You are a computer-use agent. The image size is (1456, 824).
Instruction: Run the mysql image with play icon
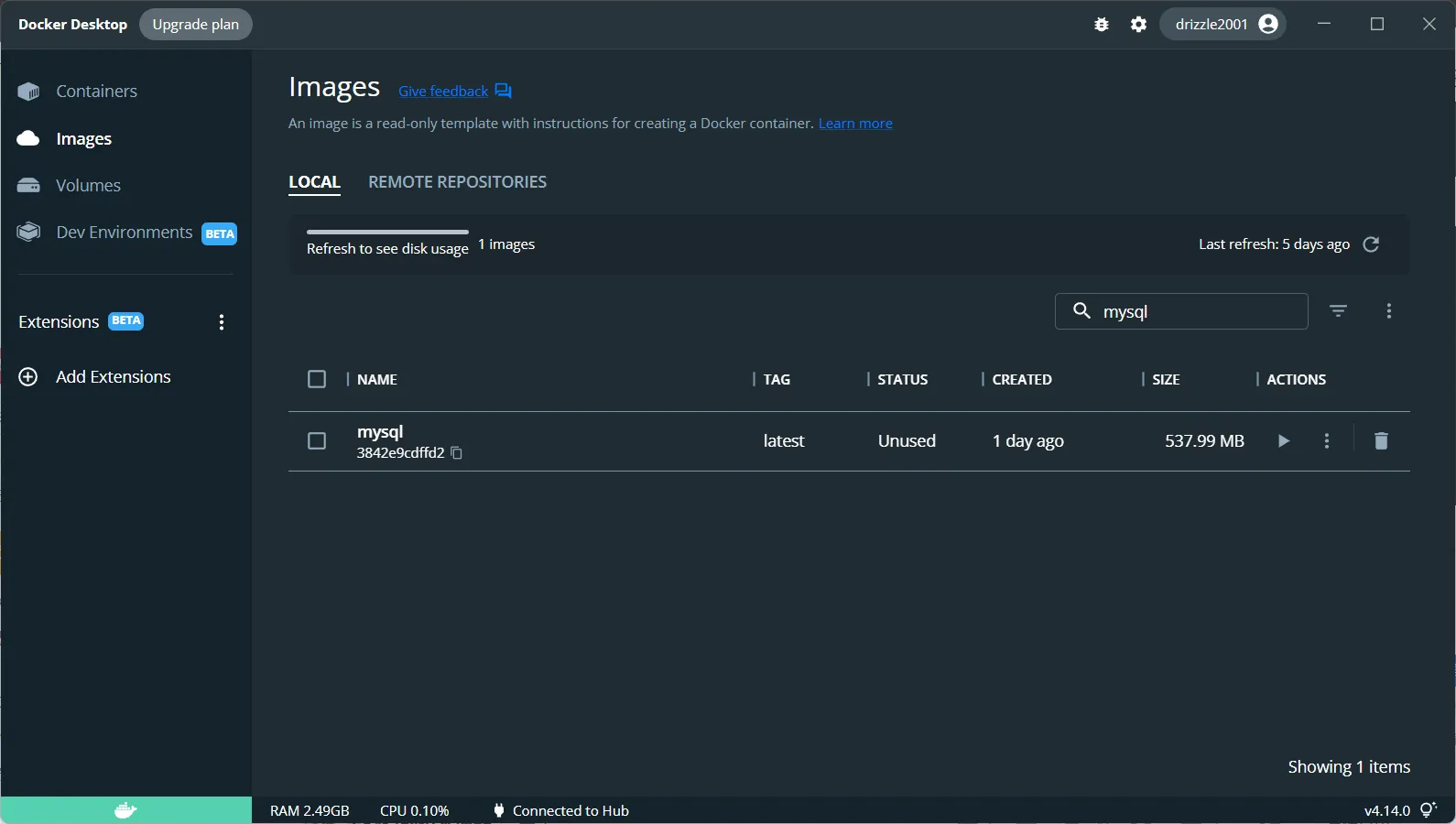(x=1283, y=441)
